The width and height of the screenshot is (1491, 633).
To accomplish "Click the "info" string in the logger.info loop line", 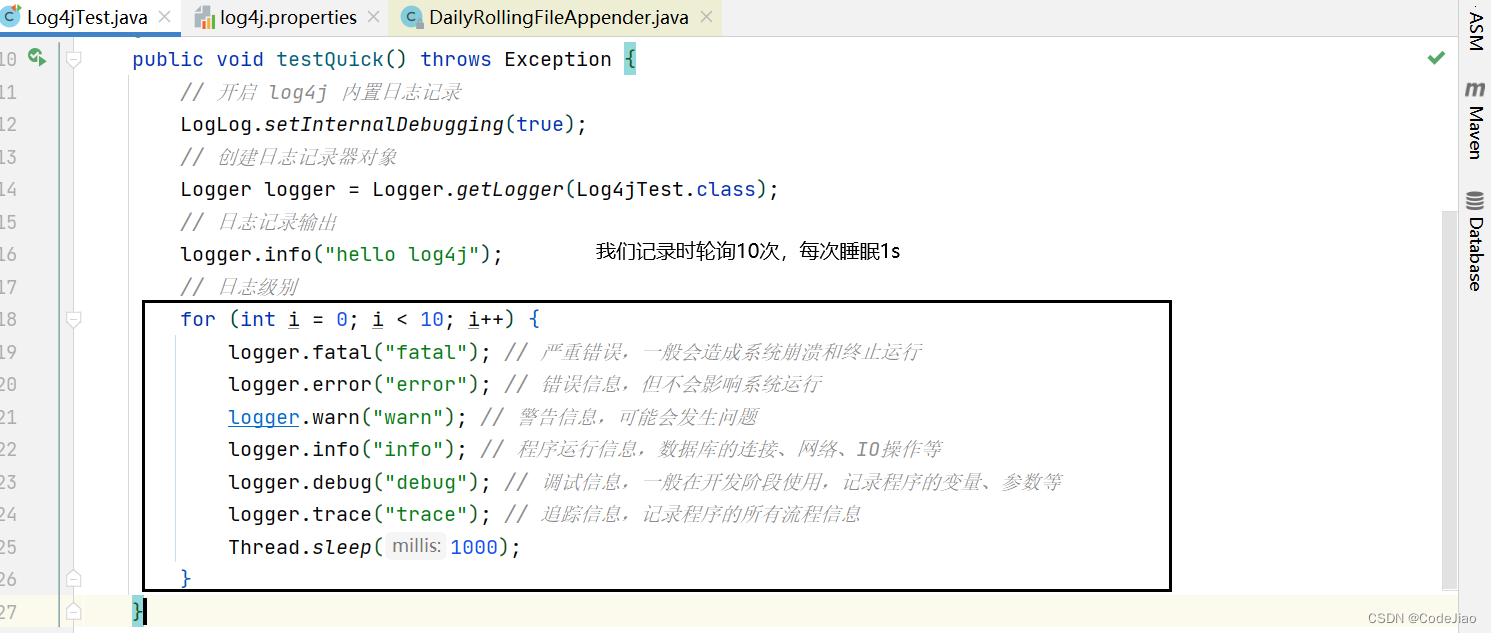I will click(x=408, y=449).
